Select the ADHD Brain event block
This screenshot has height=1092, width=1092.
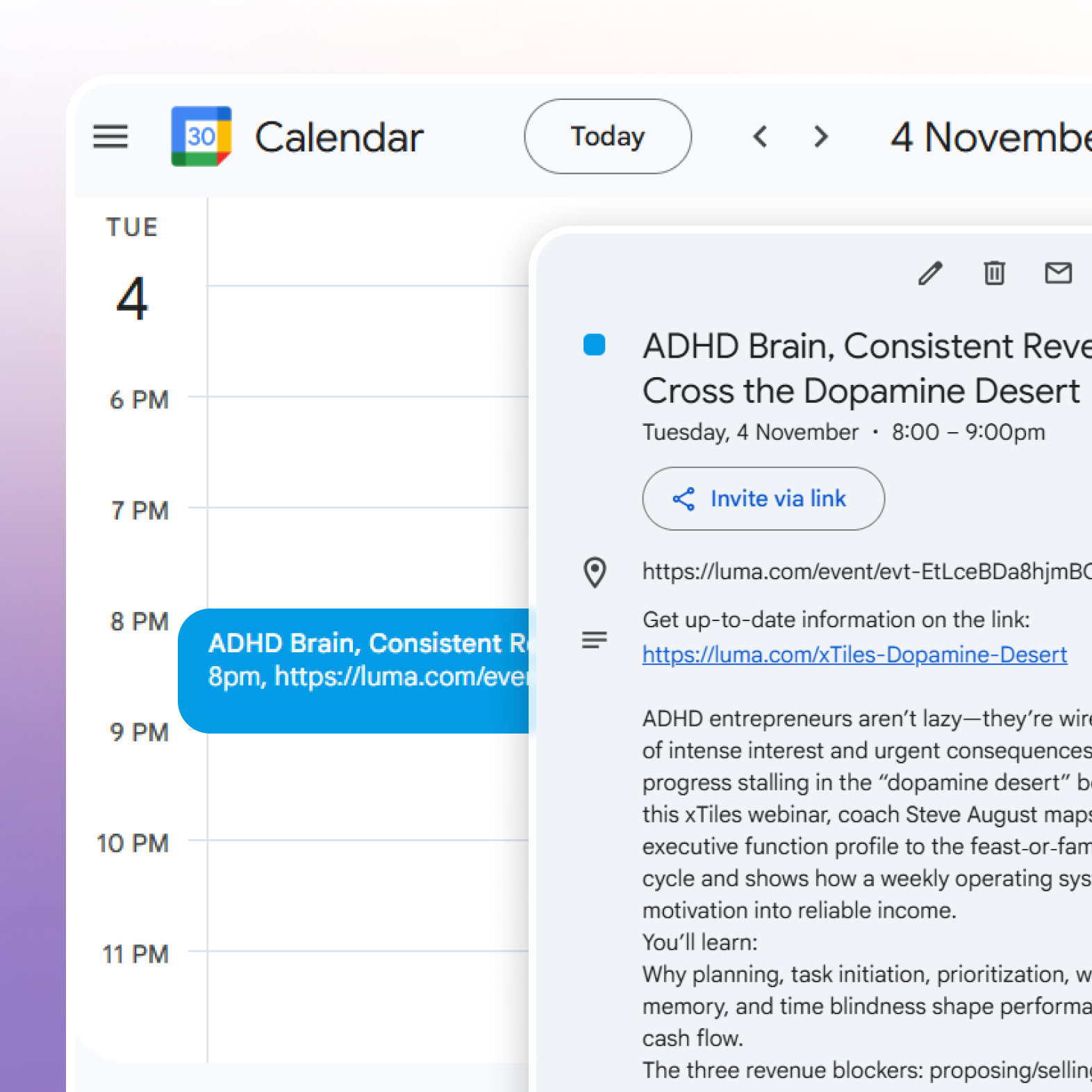tap(354, 670)
